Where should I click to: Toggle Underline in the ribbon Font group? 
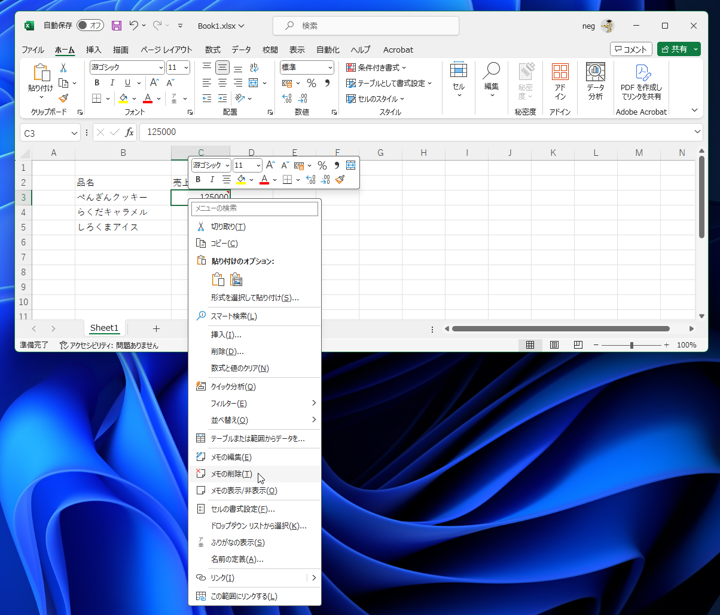coord(127,83)
